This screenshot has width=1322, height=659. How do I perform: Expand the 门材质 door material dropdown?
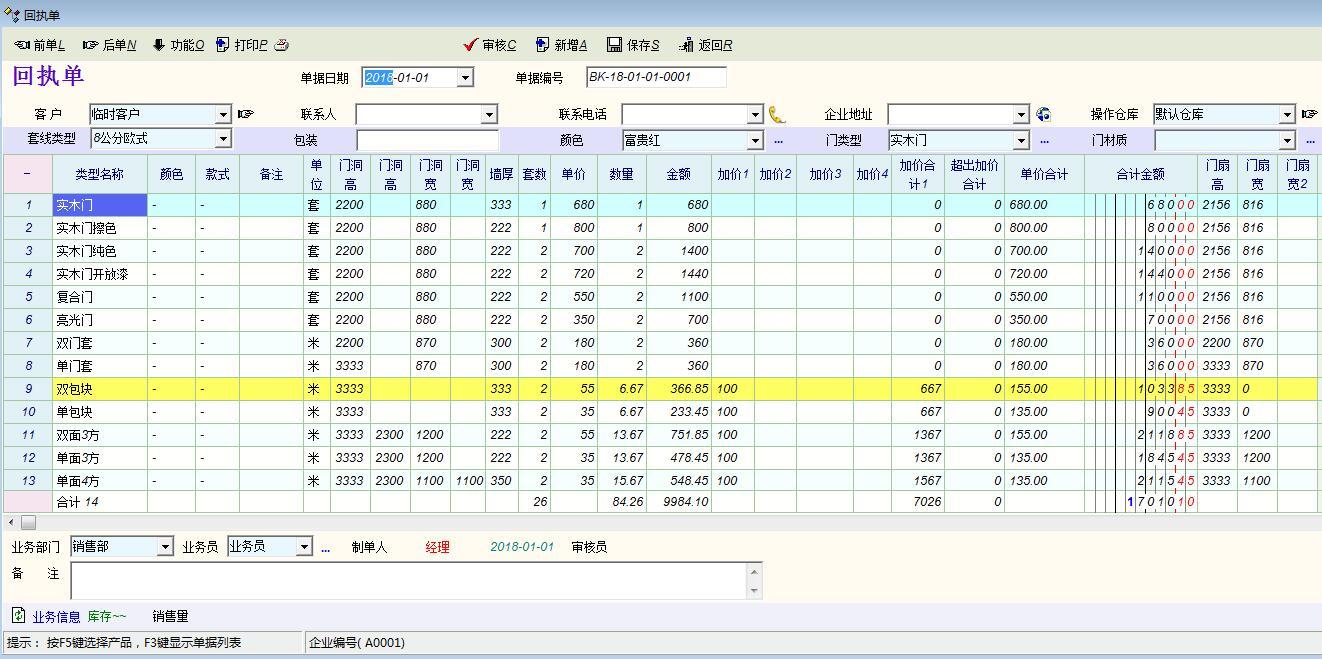[x=1287, y=141]
